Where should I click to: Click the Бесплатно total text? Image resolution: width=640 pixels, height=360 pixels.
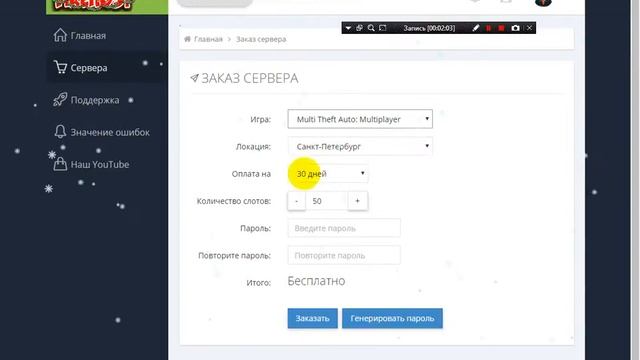(x=316, y=281)
